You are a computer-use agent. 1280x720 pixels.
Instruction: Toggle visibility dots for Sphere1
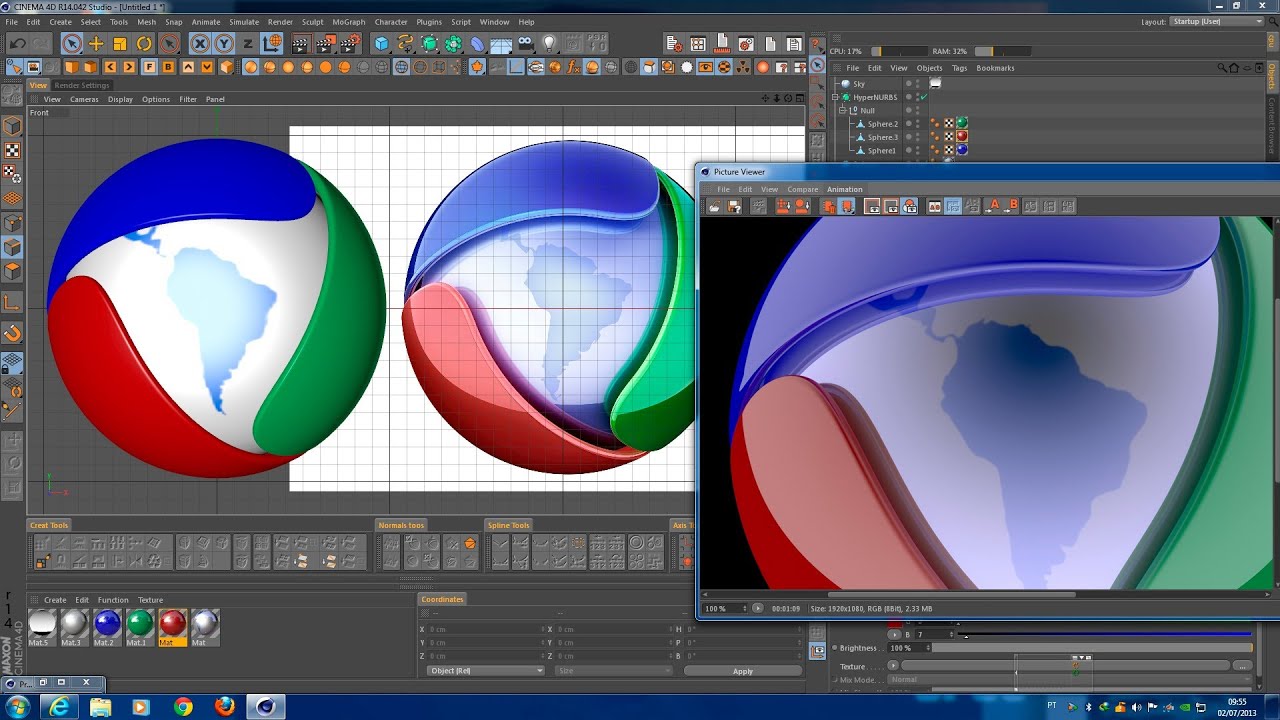click(918, 150)
